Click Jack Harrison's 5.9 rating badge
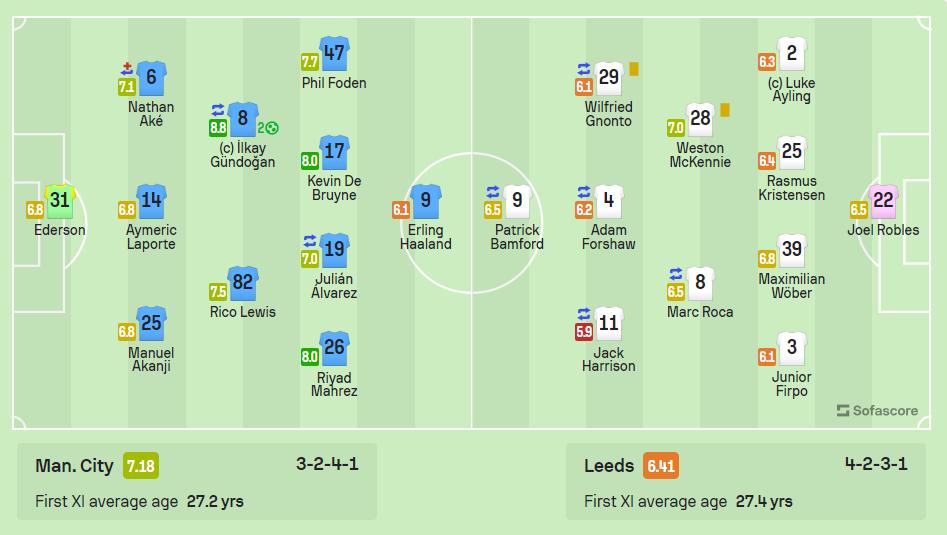Screen dimensions: 947x535 [x=583, y=332]
